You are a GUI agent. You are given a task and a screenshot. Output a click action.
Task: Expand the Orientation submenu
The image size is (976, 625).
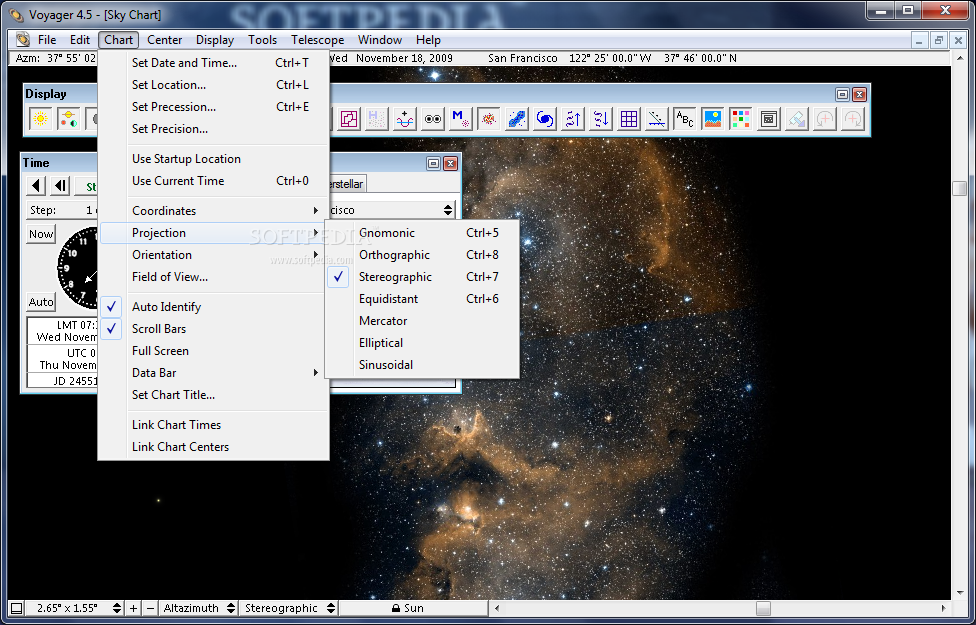coord(213,255)
